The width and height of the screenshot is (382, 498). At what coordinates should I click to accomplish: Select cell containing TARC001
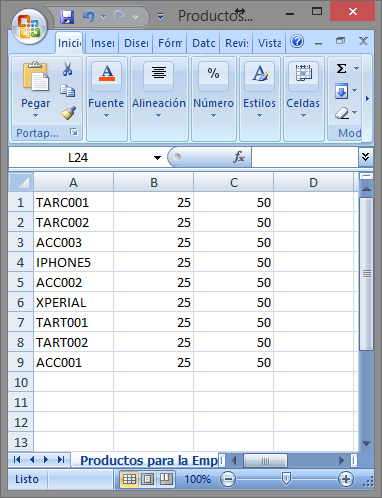(x=73, y=202)
